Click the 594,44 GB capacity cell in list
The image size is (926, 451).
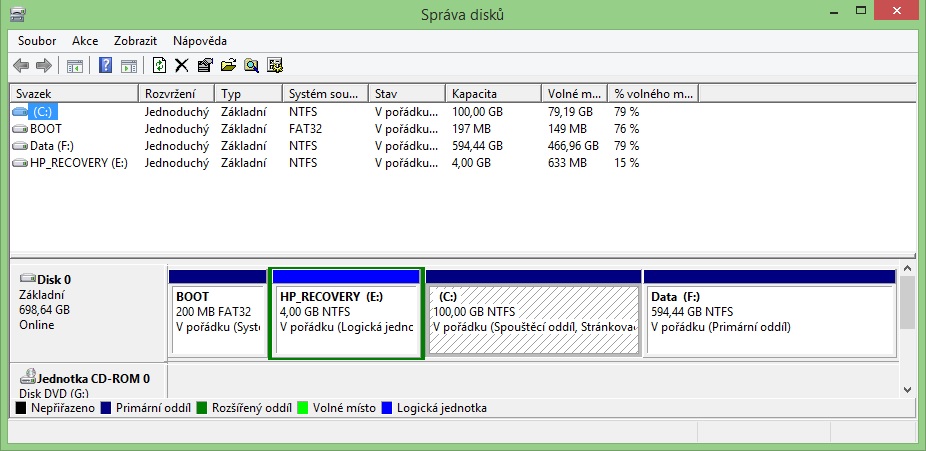[477, 146]
